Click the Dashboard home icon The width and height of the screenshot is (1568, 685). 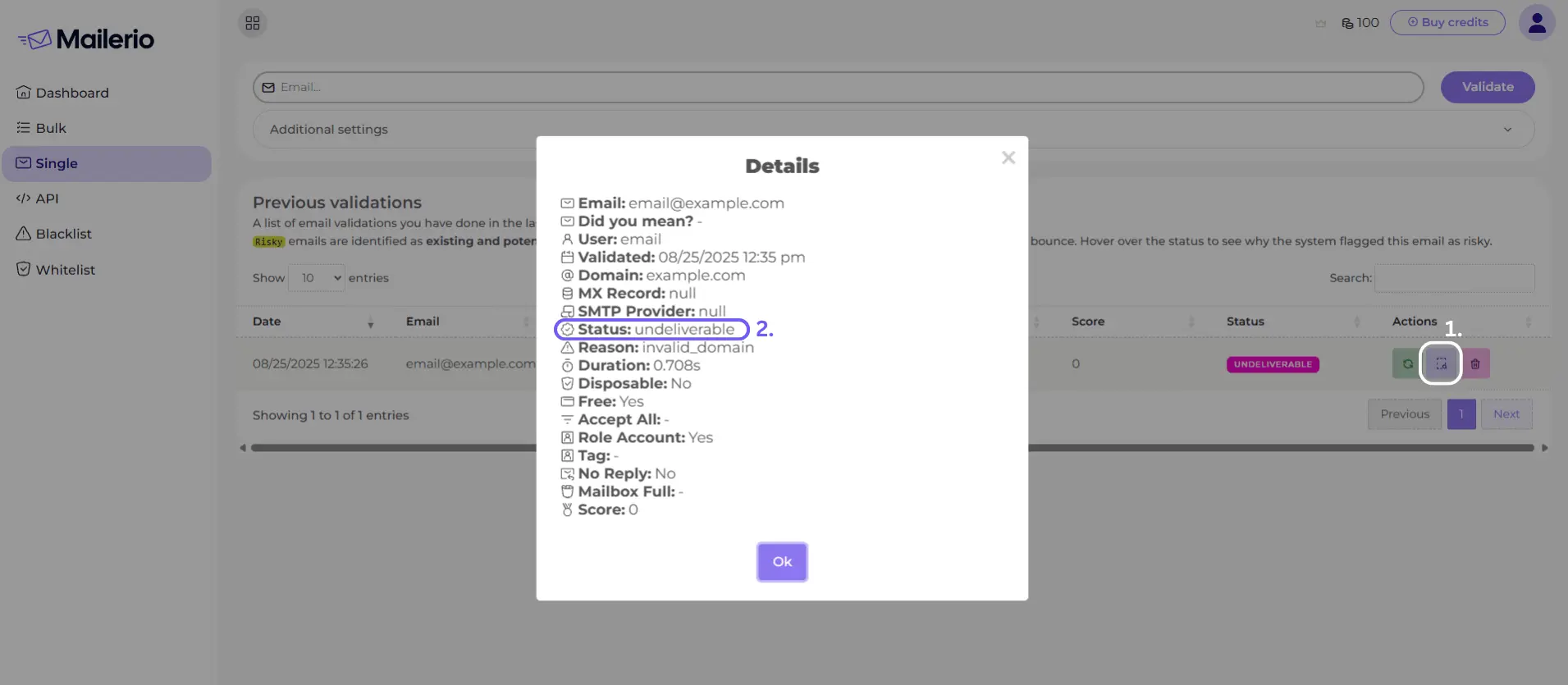(x=23, y=92)
